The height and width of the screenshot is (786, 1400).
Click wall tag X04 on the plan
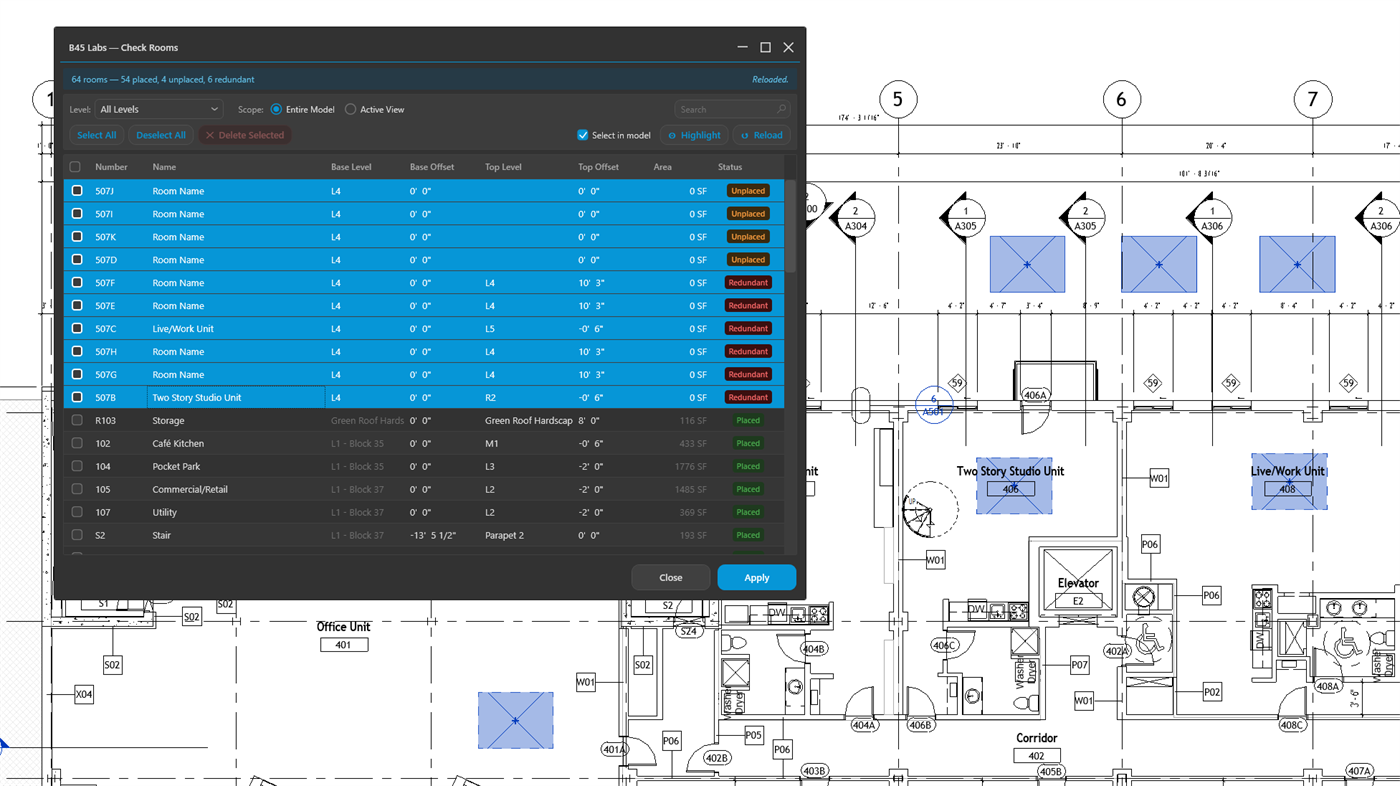pyautogui.click(x=85, y=694)
